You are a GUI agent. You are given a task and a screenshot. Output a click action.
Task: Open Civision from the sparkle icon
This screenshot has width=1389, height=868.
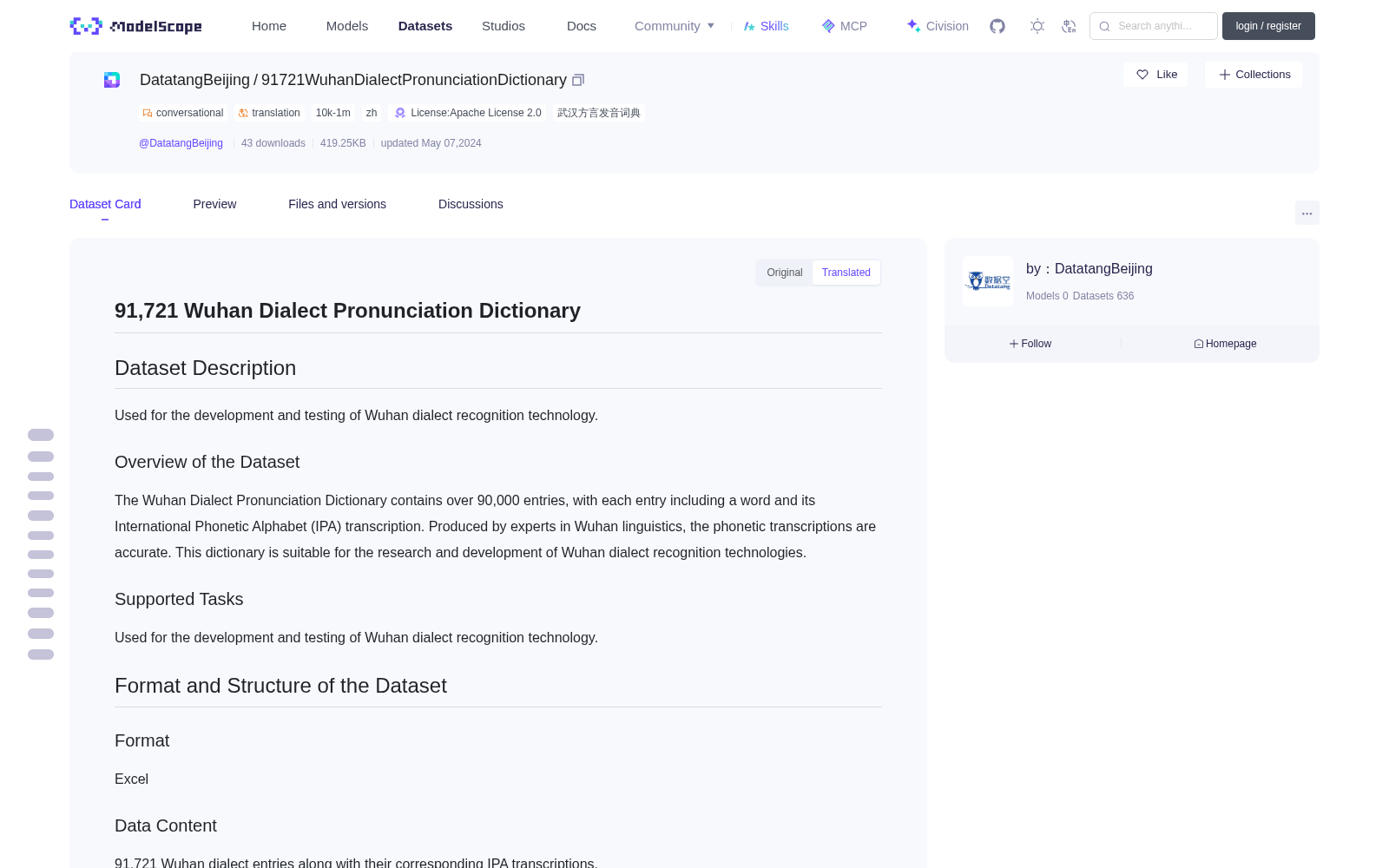click(x=938, y=26)
